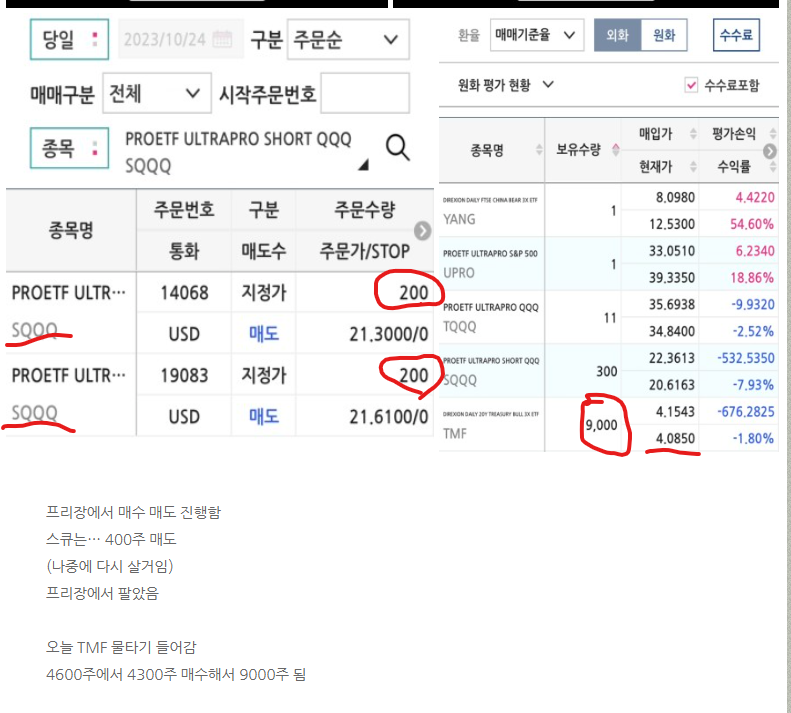Sort by 매입가 arrows in holdings header
791x713 pixels.
(x=693, y=133)
